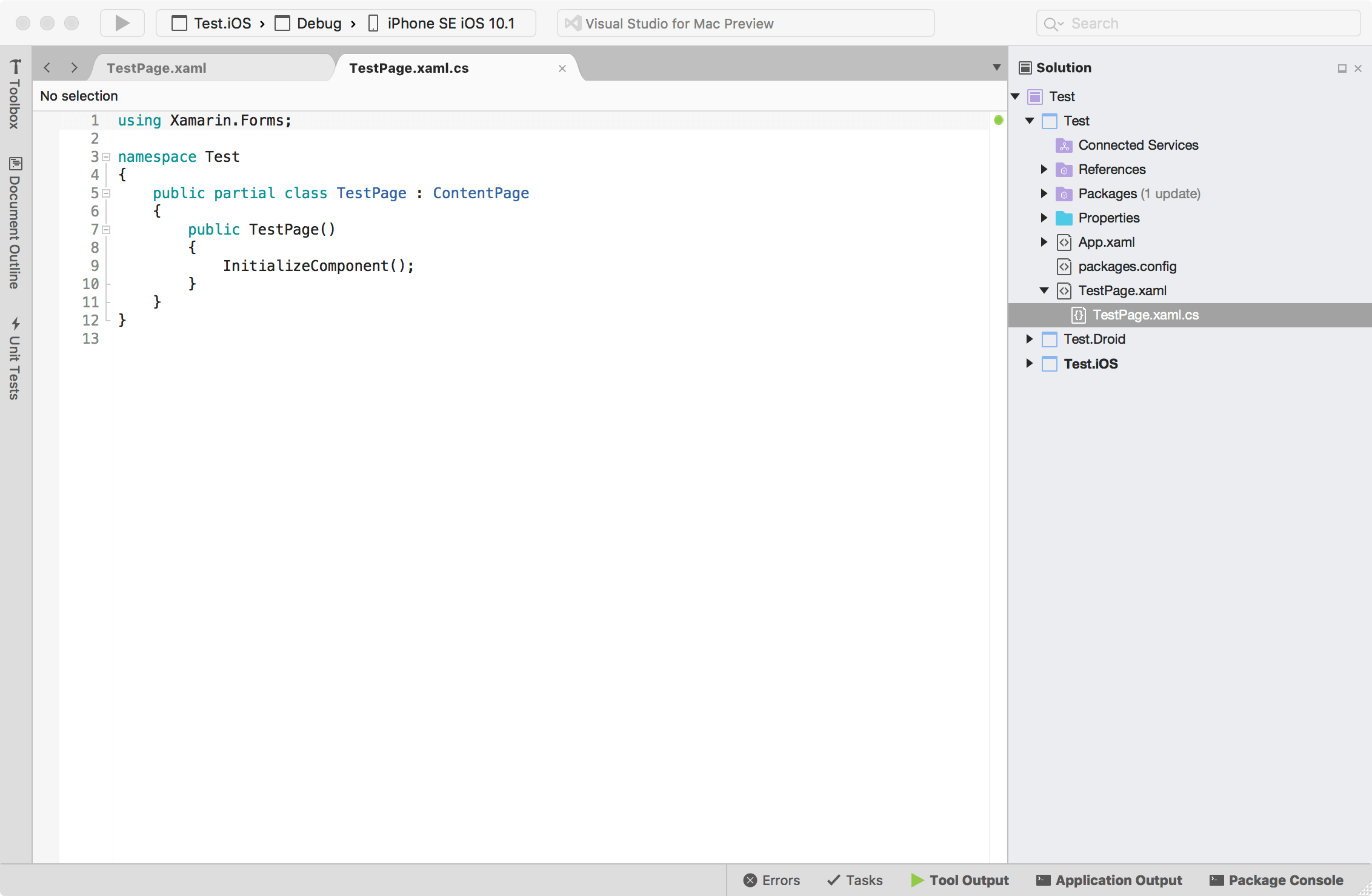
Task: Click the Connected Services folder icon
Action: 1064,145
